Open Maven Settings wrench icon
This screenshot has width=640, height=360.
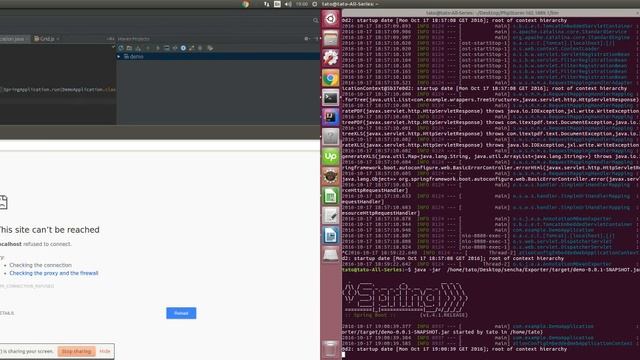210,48
